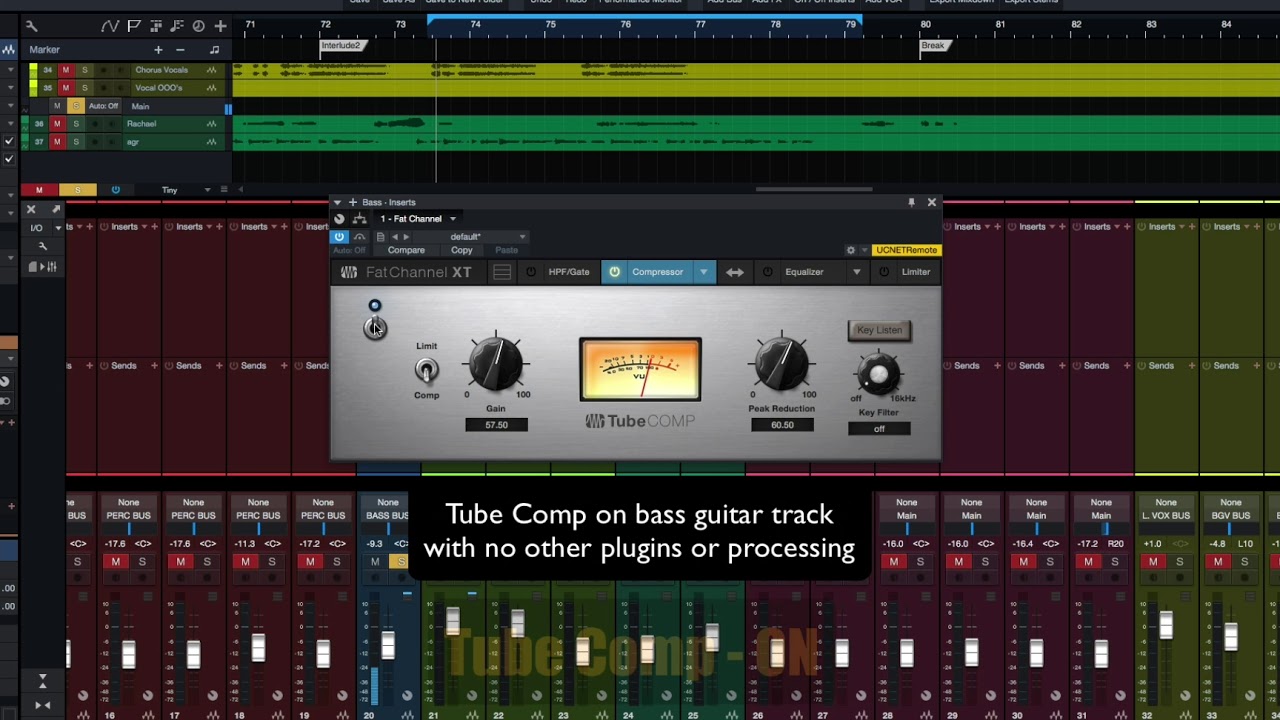Viewport: 1280px width, 720px height.
Task: Show automation for Rachael track
Action: coord(211,124)
